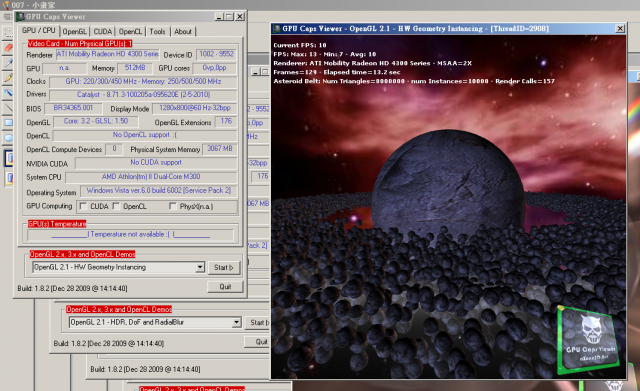Go to the Tools tab
The height and width of the screenshot is (391, 640).
point(158,31)
